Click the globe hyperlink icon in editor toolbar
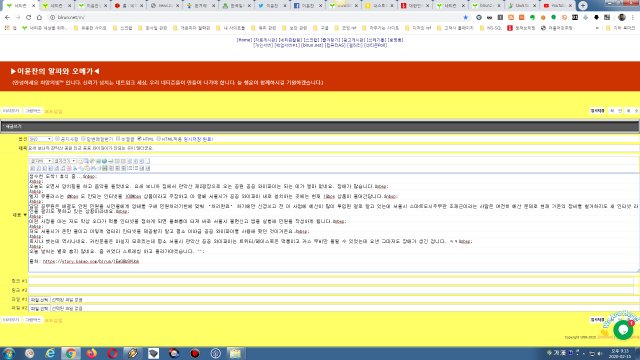This screenshot has width=640, height=360. (x=104, y=161)
